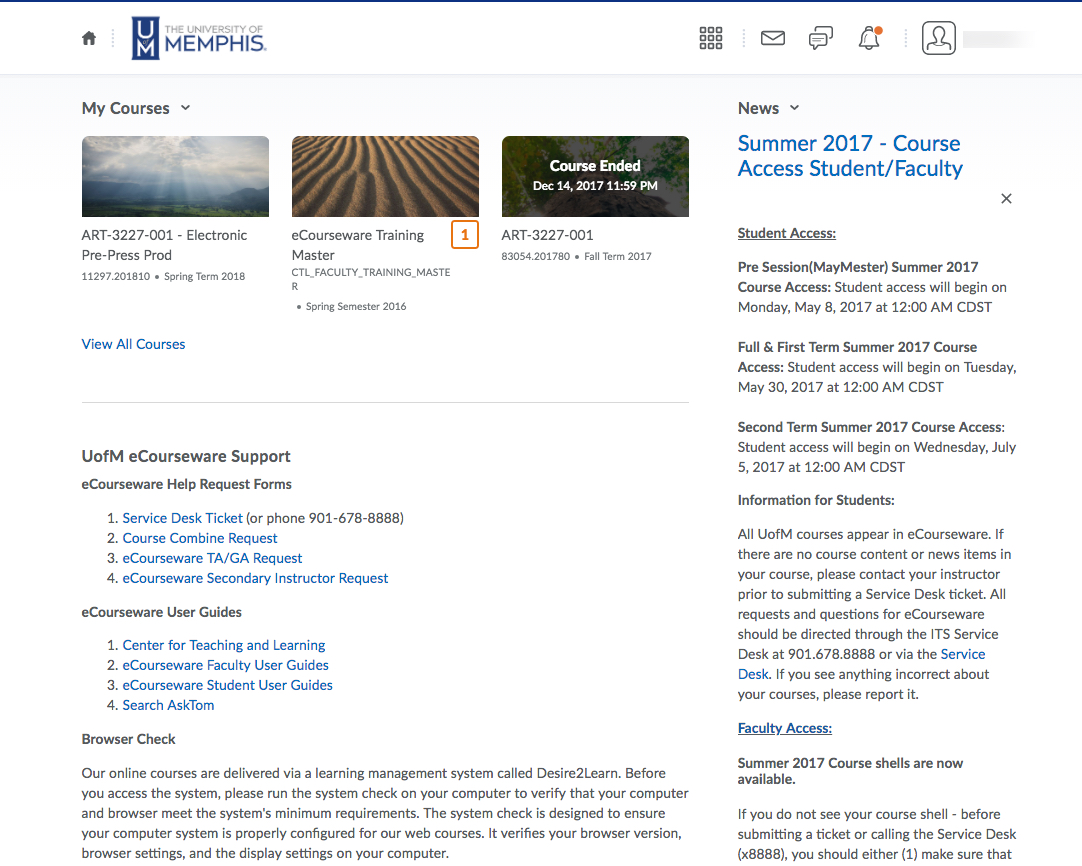Open the notifications bell icon
Image resolution: width=1082 pixels, height=866 pixels.
[869, 38]
